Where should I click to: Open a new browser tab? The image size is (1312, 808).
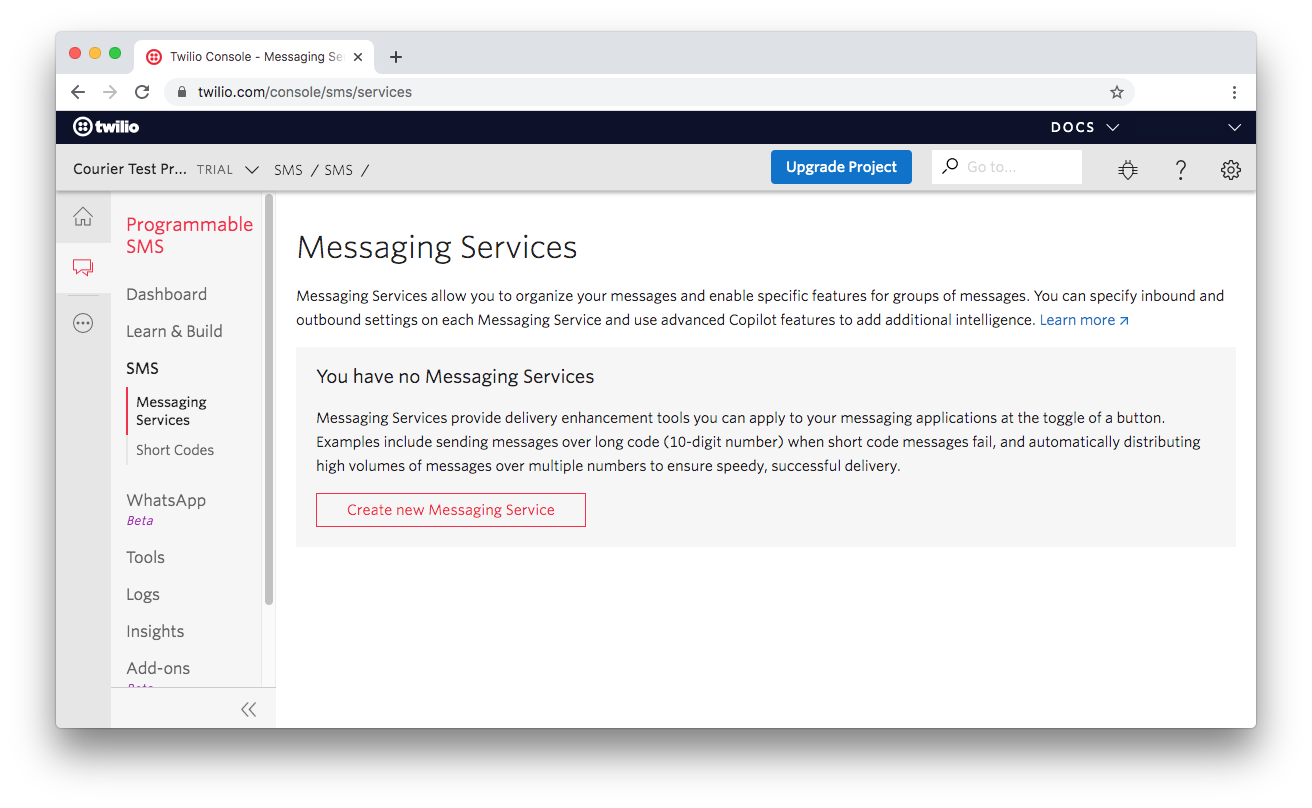pyautogui.click(x=396, y=57)
